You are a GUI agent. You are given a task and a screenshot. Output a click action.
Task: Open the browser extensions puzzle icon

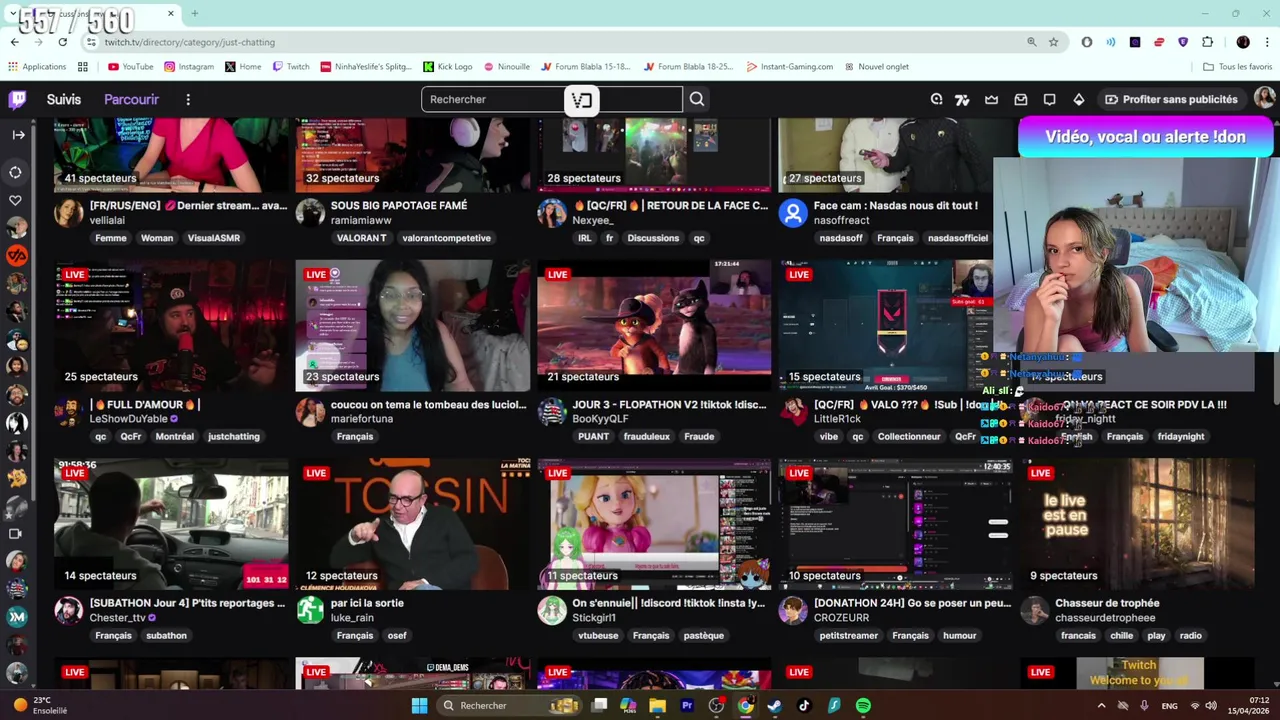(x=1207, y=42)
